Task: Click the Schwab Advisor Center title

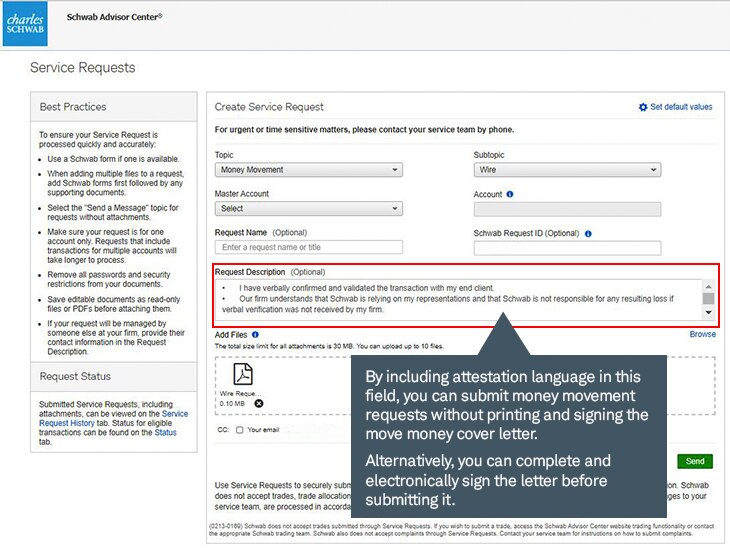Action: pos(115,17)
